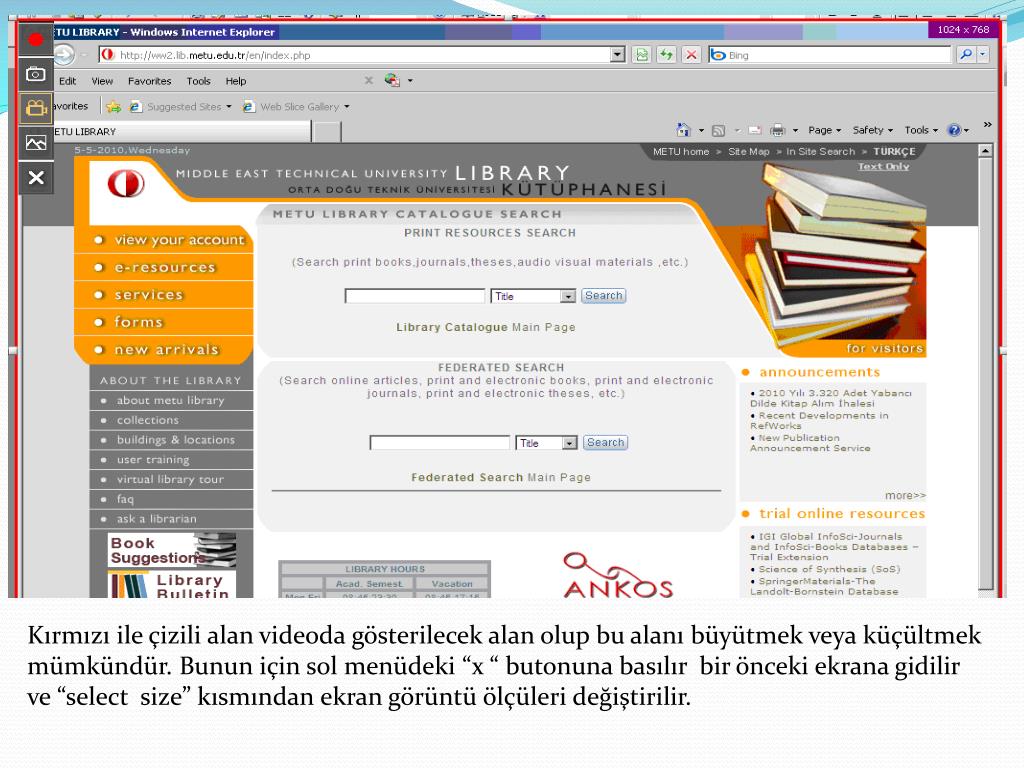Open the Help menu
This screenshot has width=1024, height=768.
click(236, 81)
